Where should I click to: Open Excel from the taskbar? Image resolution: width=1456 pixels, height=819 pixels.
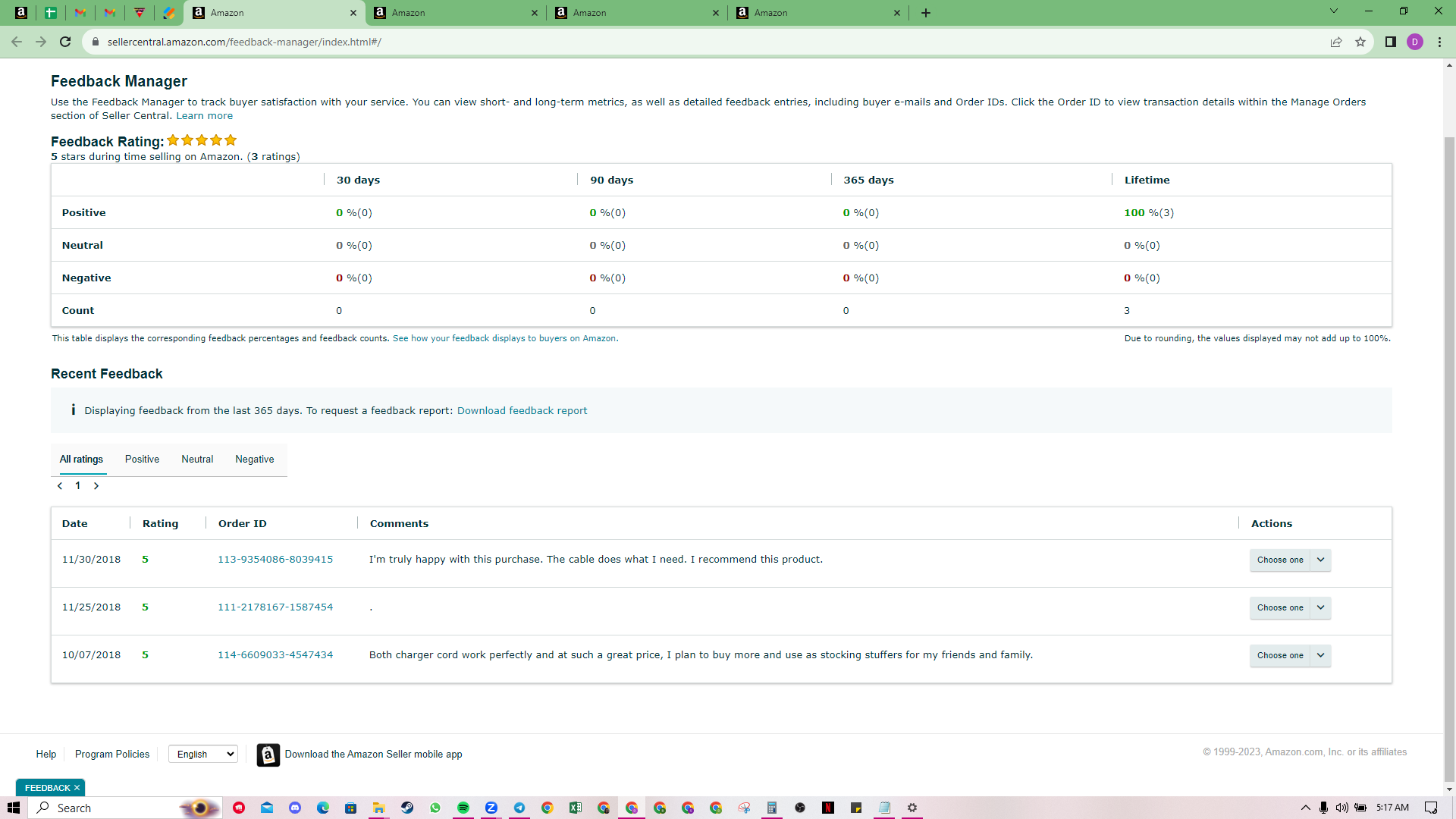coord(576,808)
